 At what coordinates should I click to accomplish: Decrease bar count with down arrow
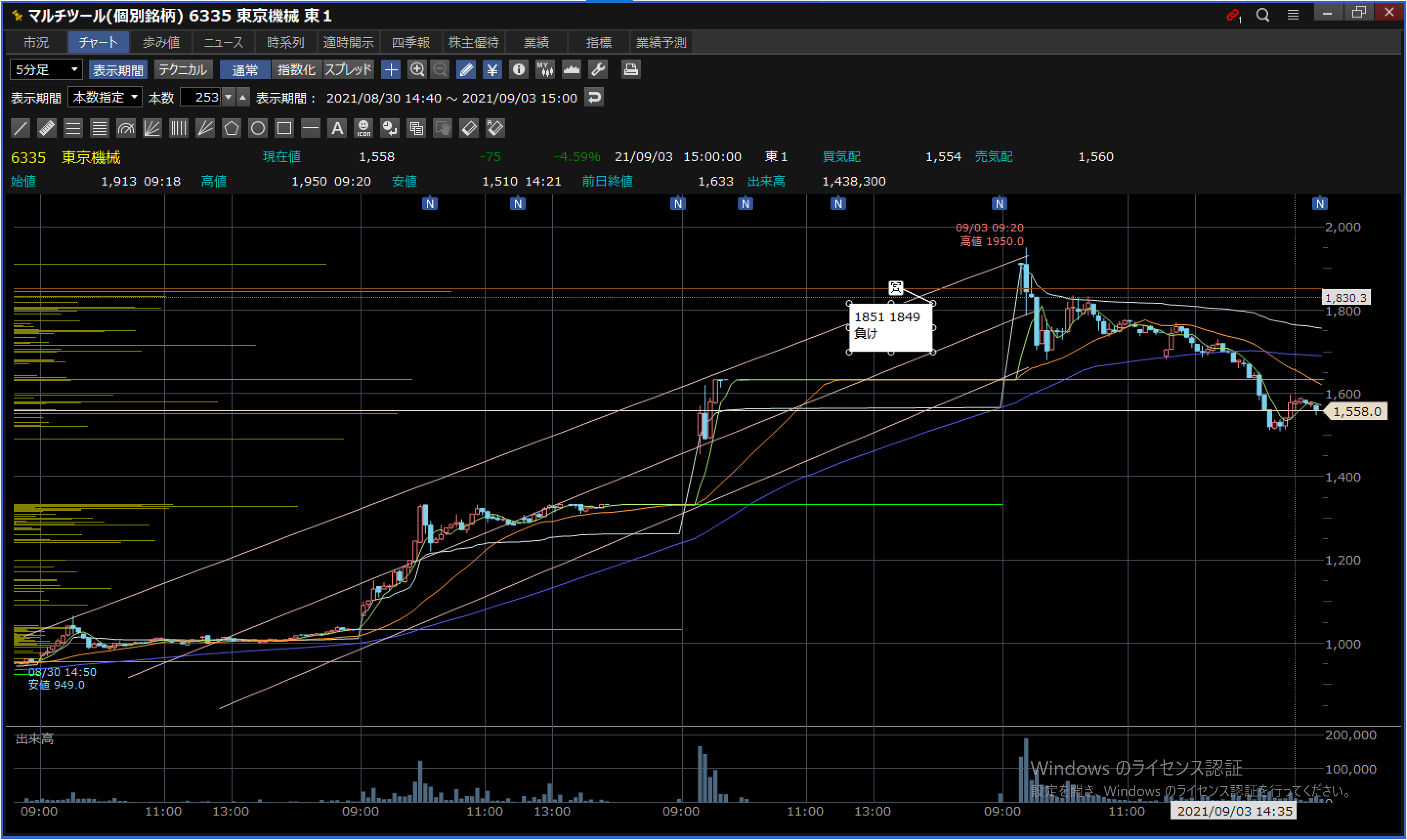pos(228,97)
